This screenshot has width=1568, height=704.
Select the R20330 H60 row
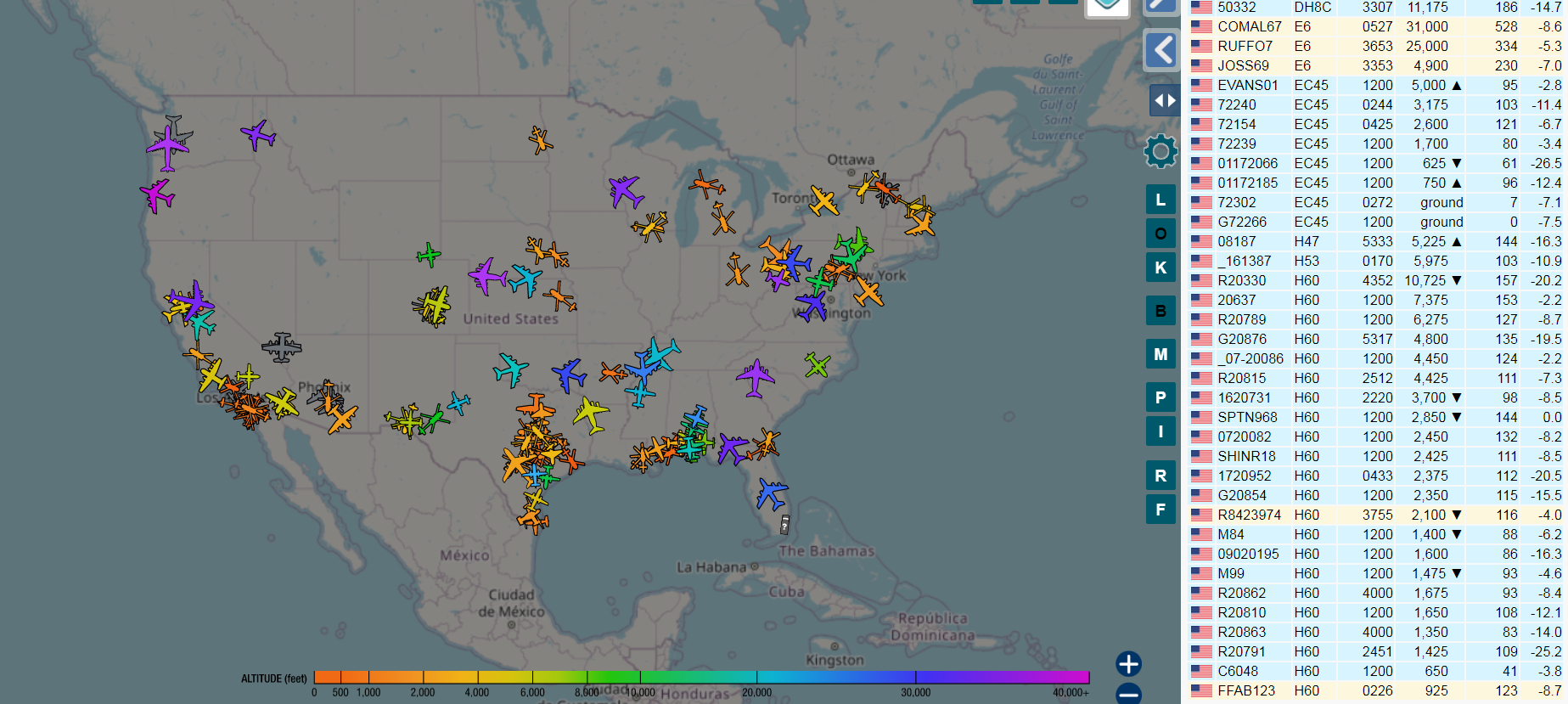click(1375, 280)
